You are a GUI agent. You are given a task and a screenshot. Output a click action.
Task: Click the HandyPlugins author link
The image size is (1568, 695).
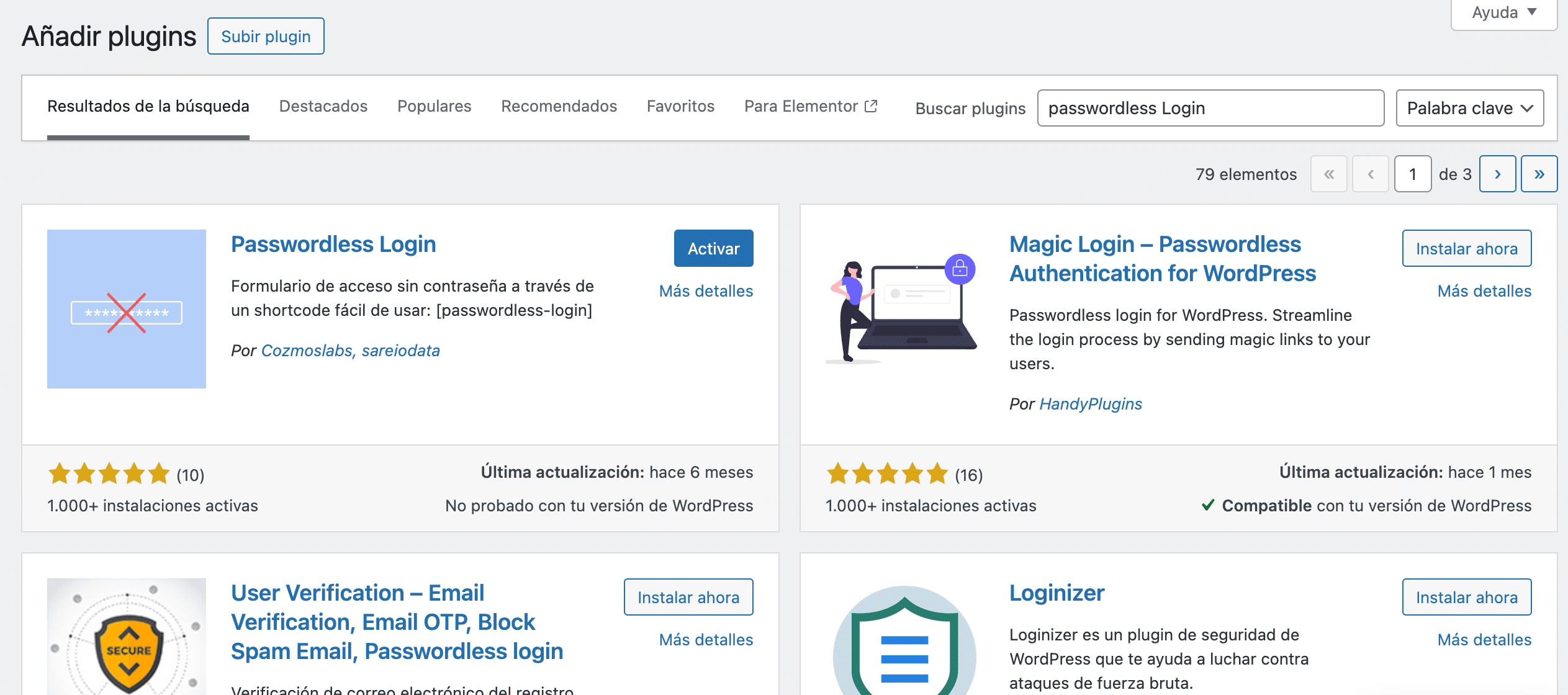1090,404
